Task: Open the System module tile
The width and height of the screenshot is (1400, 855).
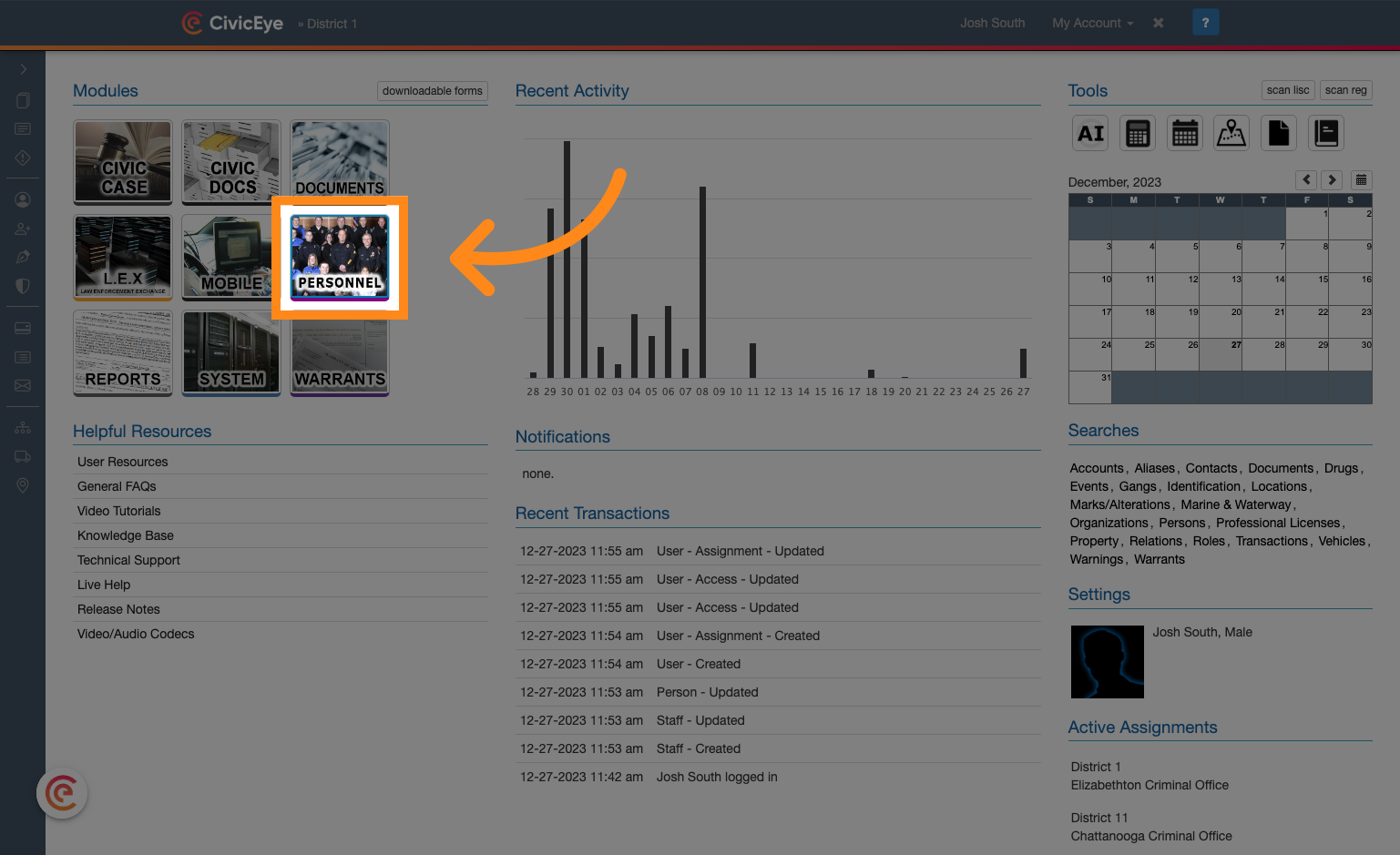Action: click(x=231, y=352)
